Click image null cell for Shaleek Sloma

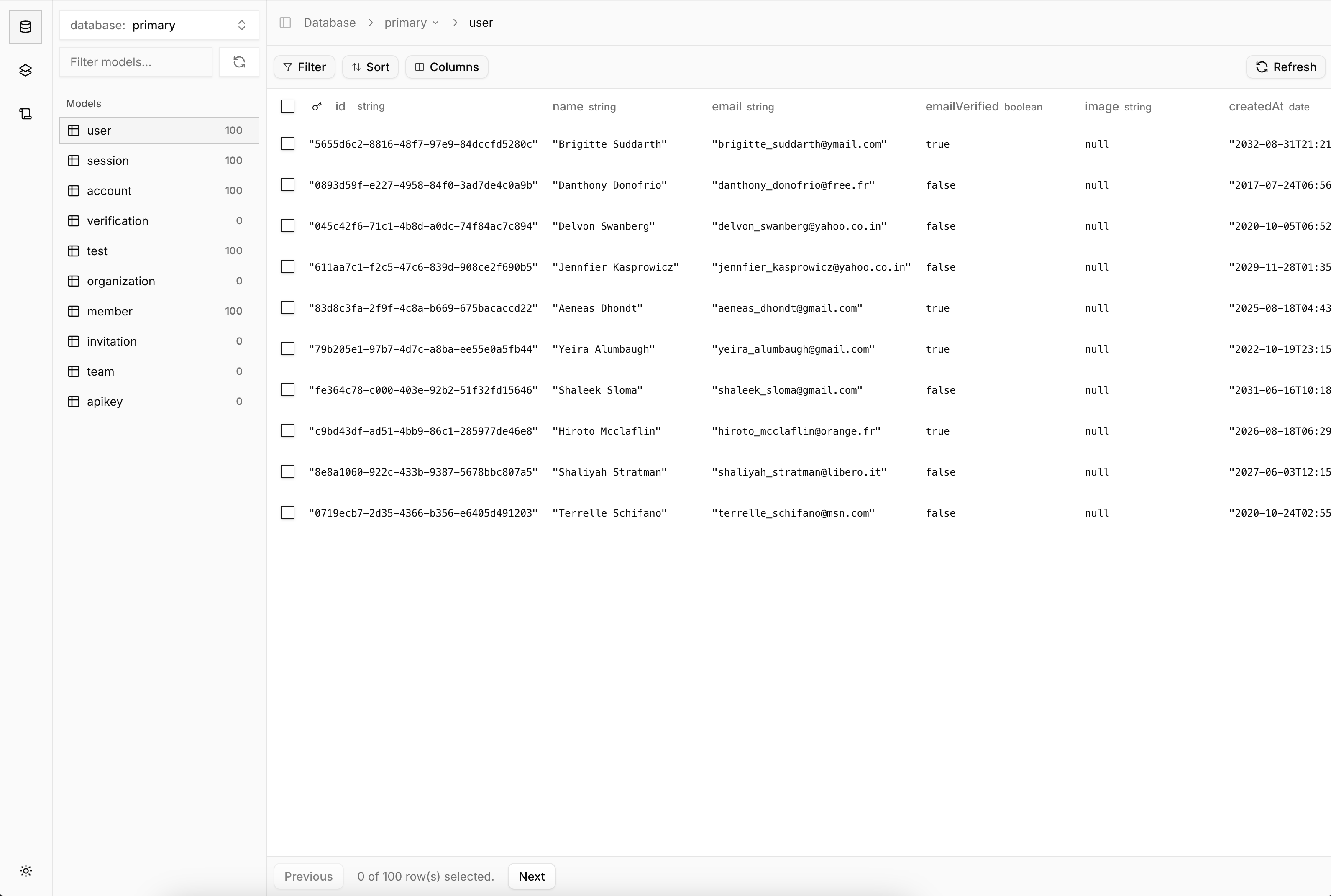click(x=1097, y=390)
